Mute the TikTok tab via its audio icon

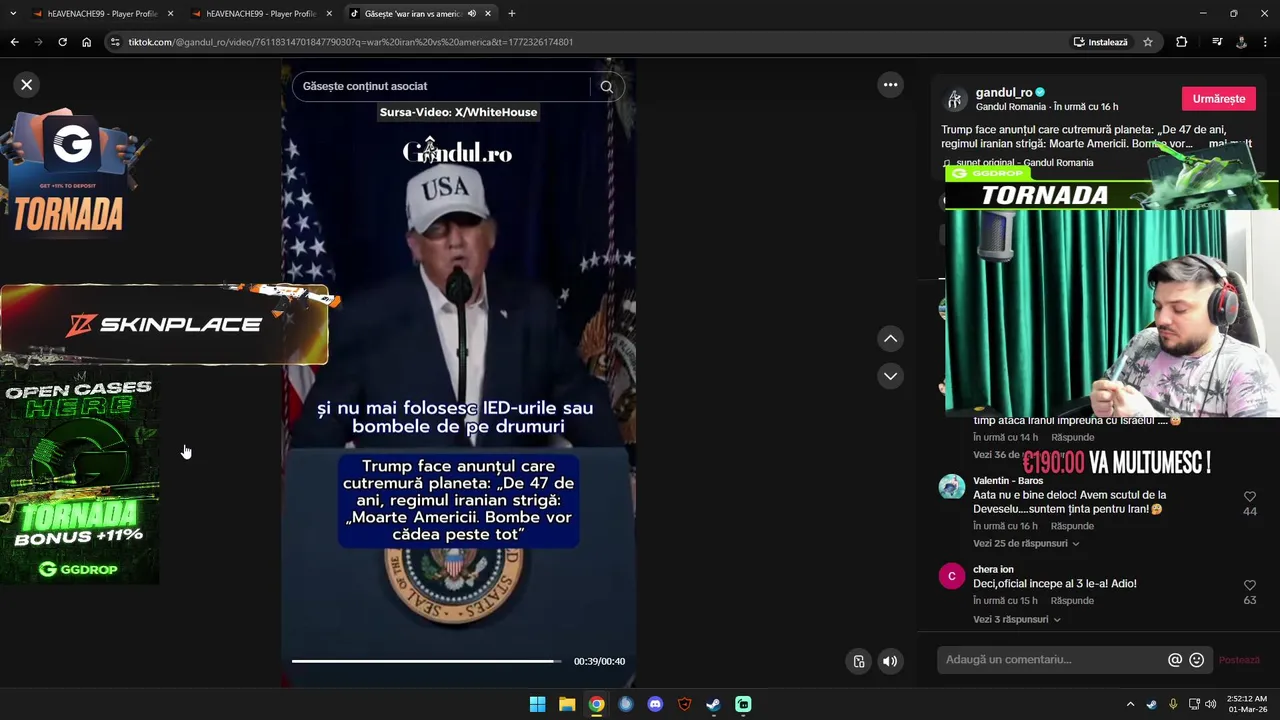(472, 14)
